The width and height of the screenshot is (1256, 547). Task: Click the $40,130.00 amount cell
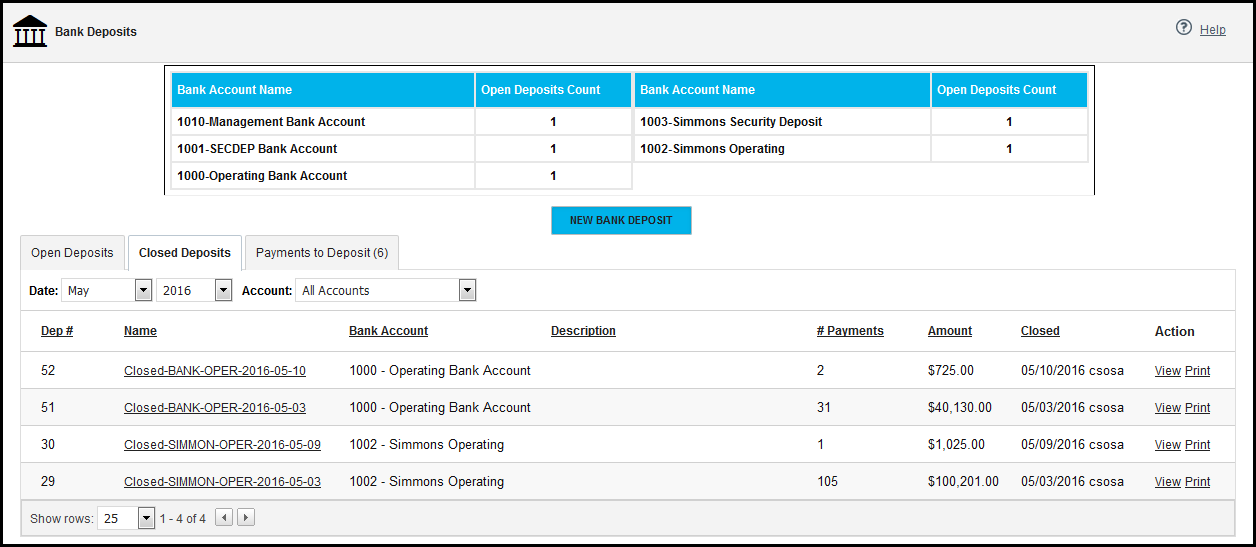(x=960, y=408)
